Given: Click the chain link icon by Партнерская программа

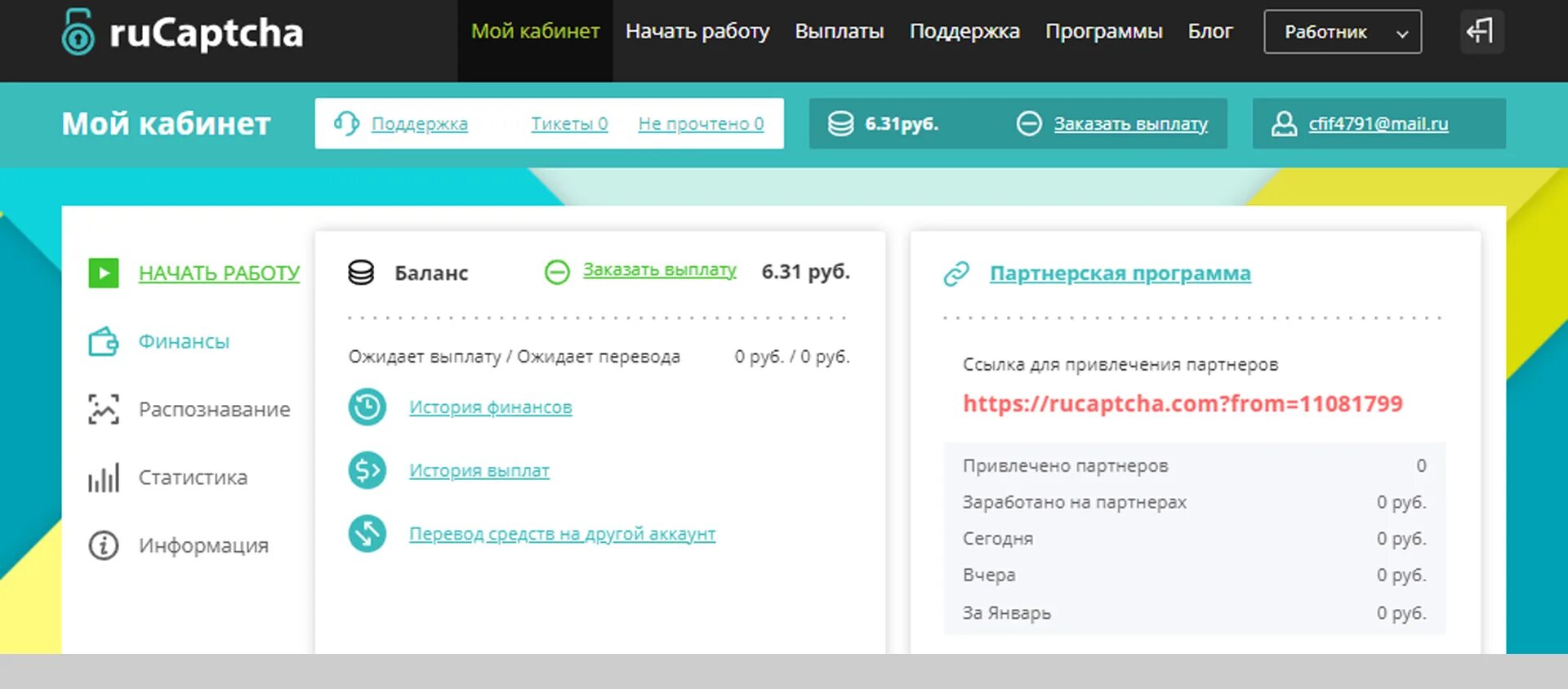Looking at the screenshot, I should [956, 273].
